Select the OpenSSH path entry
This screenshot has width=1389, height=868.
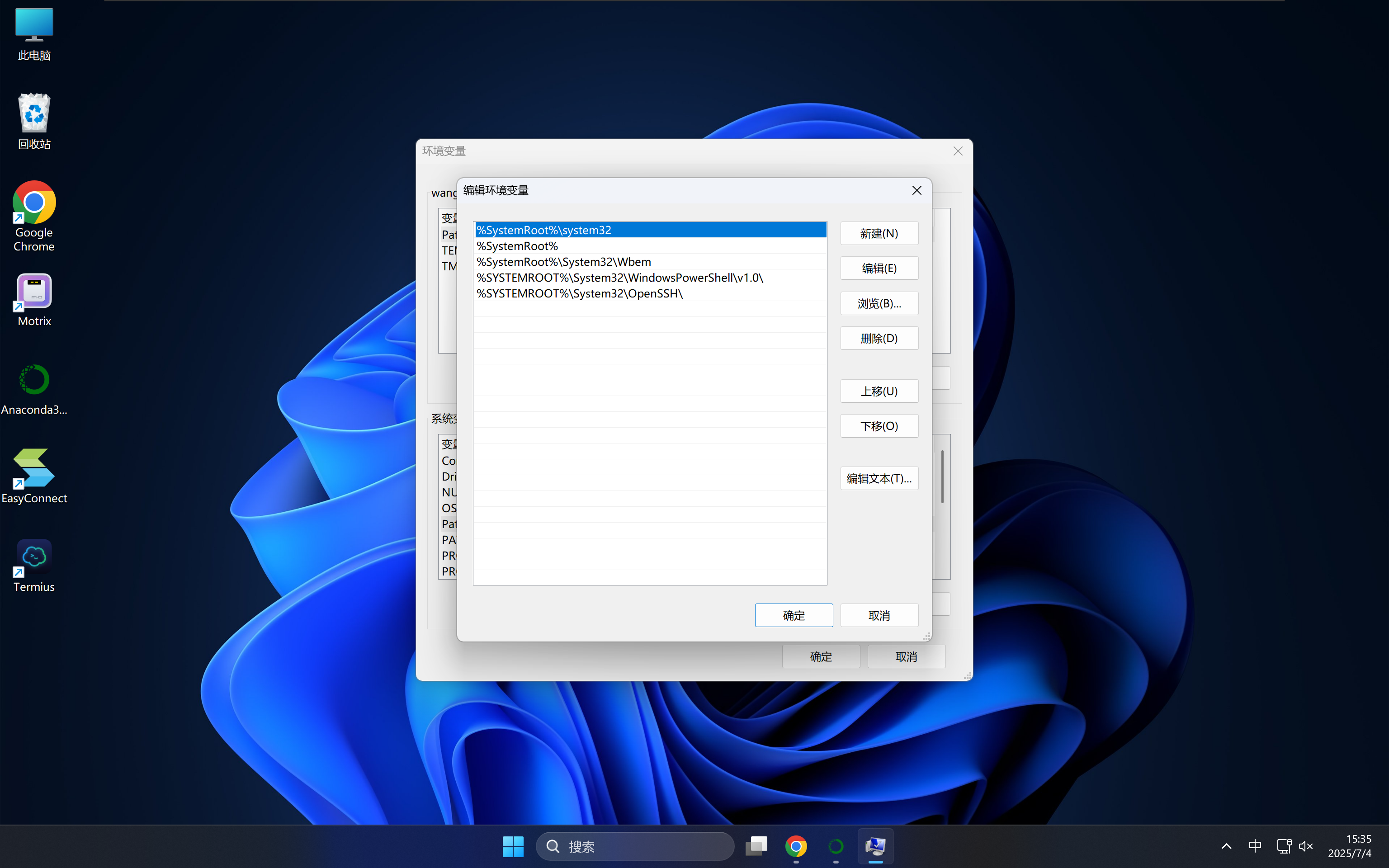tap(580, 293)
